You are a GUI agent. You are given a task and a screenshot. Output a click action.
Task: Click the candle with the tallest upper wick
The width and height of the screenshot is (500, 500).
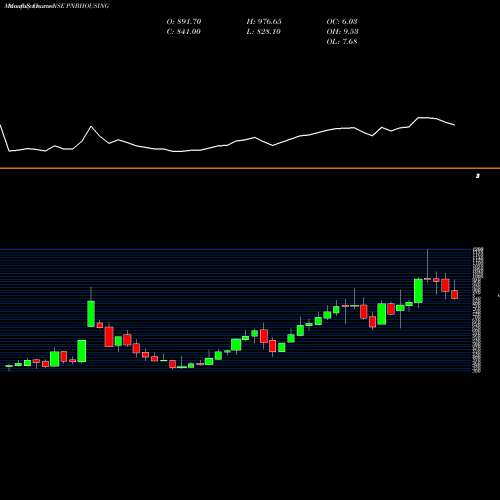427,278
